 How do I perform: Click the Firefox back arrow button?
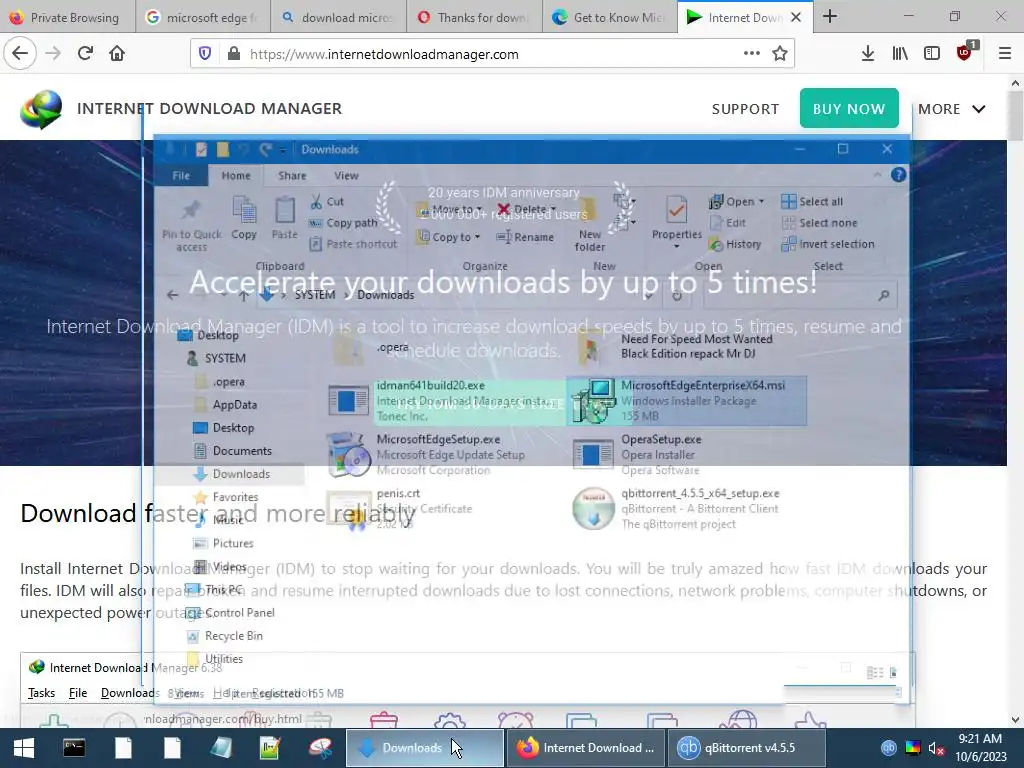[x=20, y=54]
